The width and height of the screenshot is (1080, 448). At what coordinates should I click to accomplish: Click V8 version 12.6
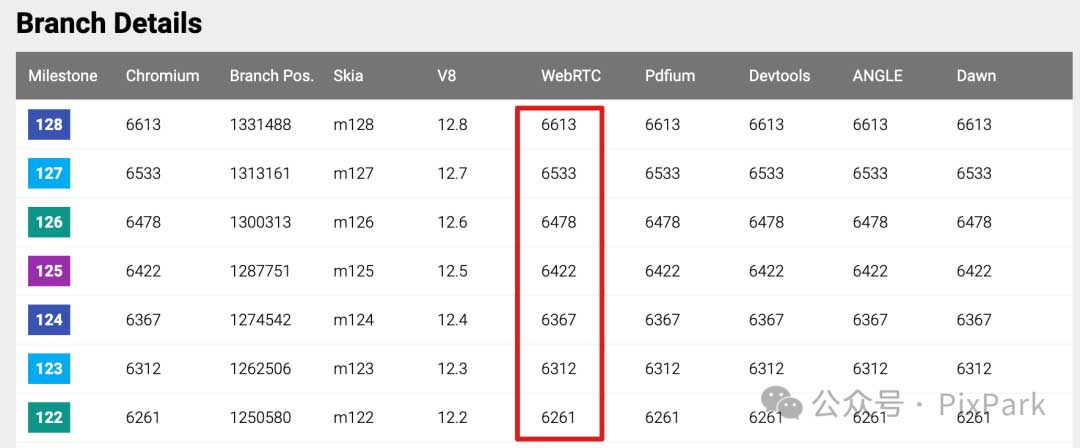[x=452, y=222]
